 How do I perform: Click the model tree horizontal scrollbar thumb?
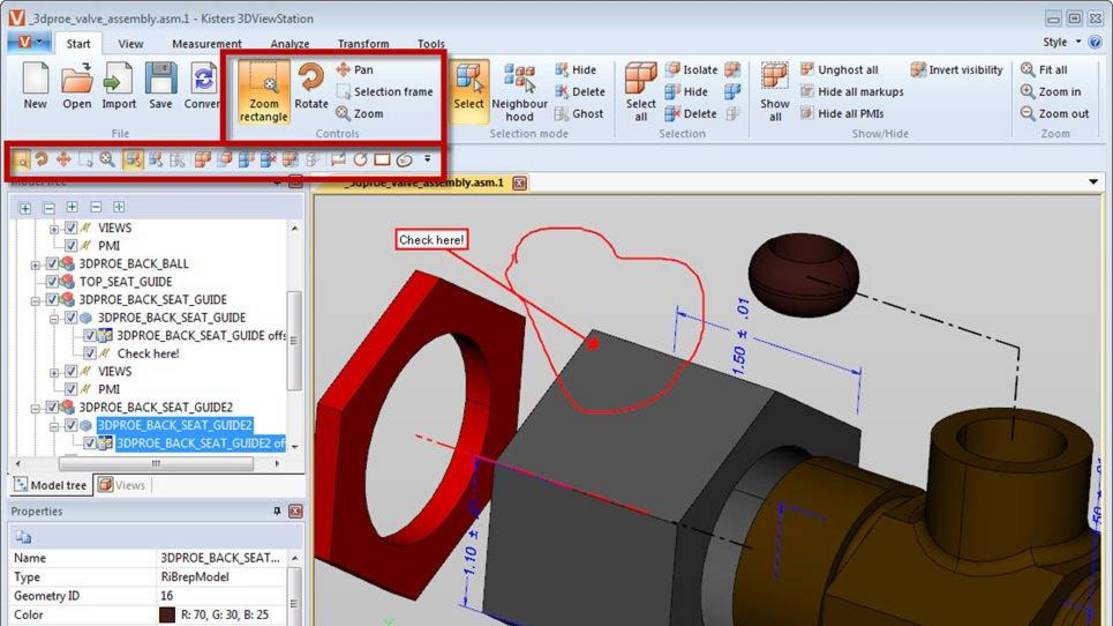pos(155,463)
